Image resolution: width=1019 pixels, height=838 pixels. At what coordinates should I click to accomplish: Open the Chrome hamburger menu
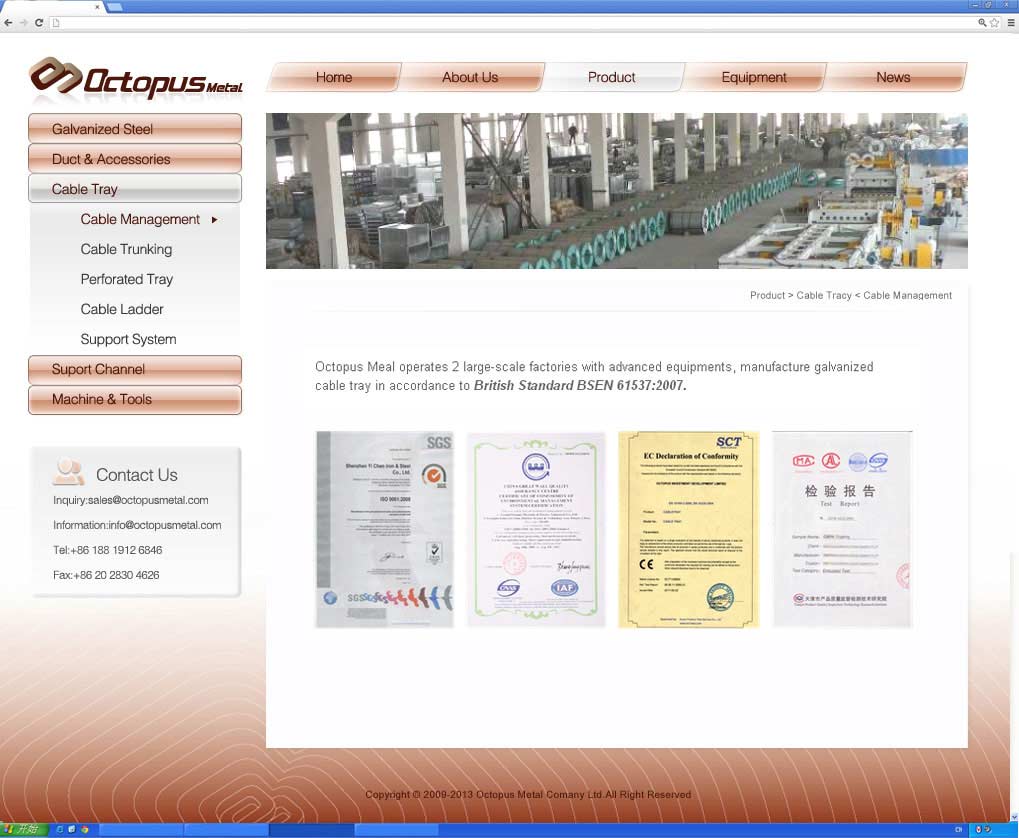click(1011, 22)
